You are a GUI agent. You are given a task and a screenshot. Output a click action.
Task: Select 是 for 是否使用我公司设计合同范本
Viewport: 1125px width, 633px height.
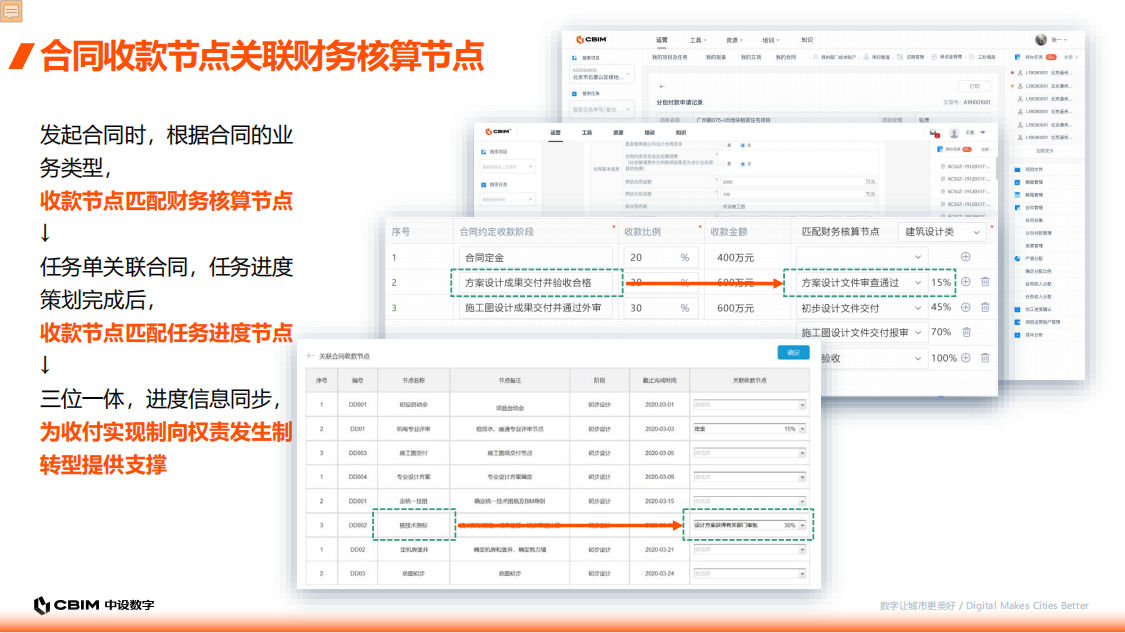(723, 146)
